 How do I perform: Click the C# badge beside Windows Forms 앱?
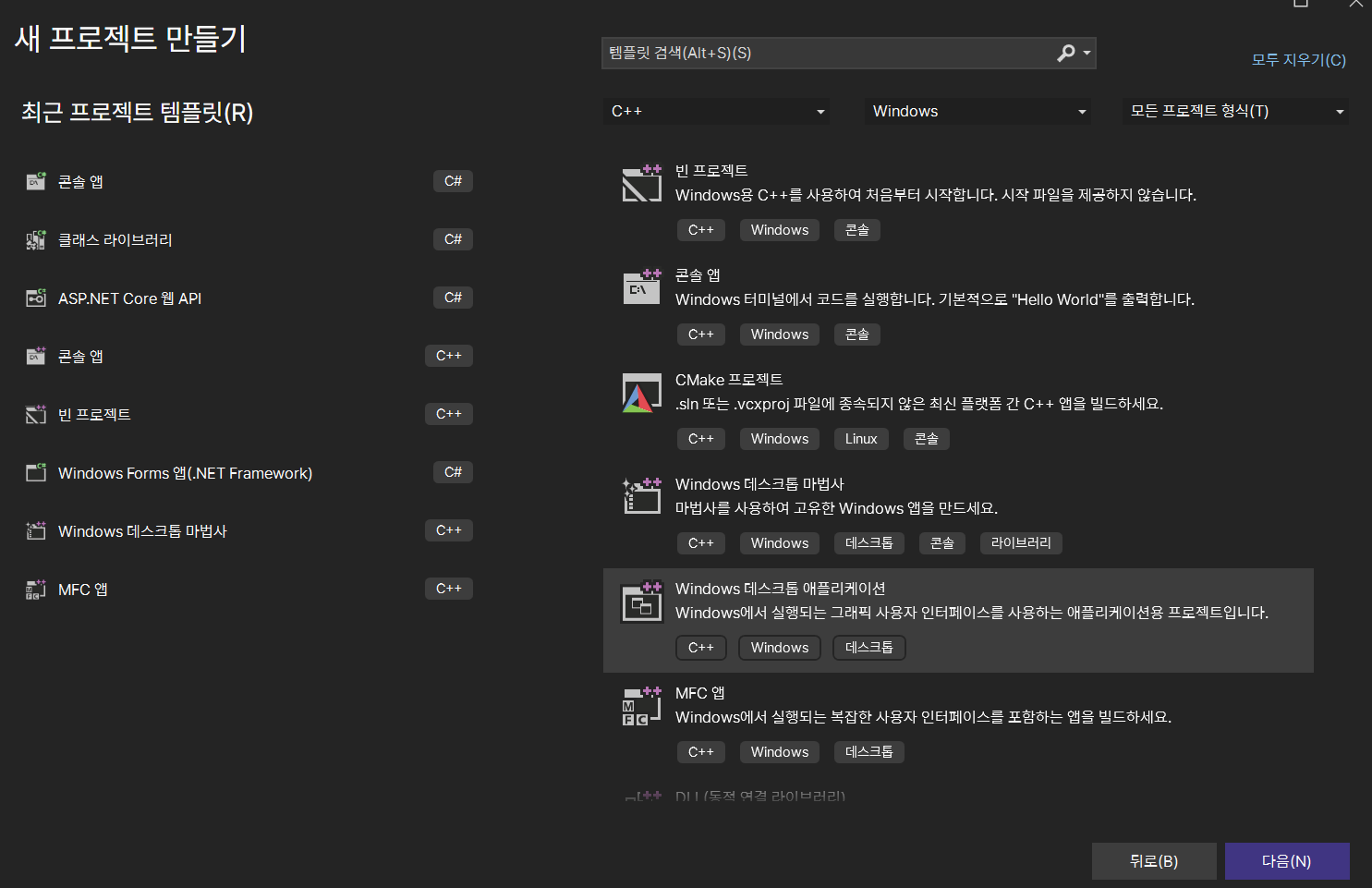(x=453, y=472)
